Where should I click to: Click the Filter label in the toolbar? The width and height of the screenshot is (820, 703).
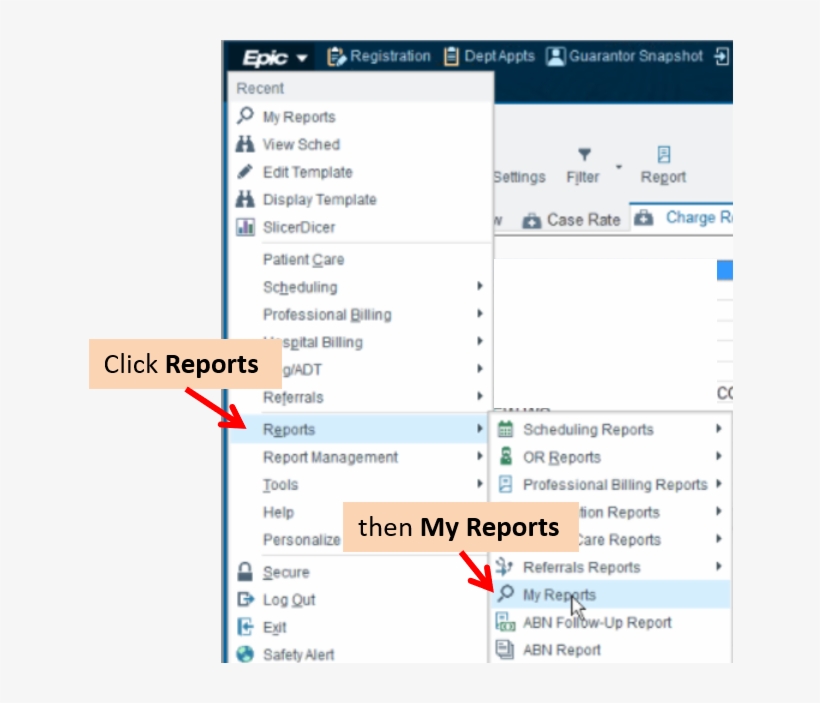tap(583, 177)
